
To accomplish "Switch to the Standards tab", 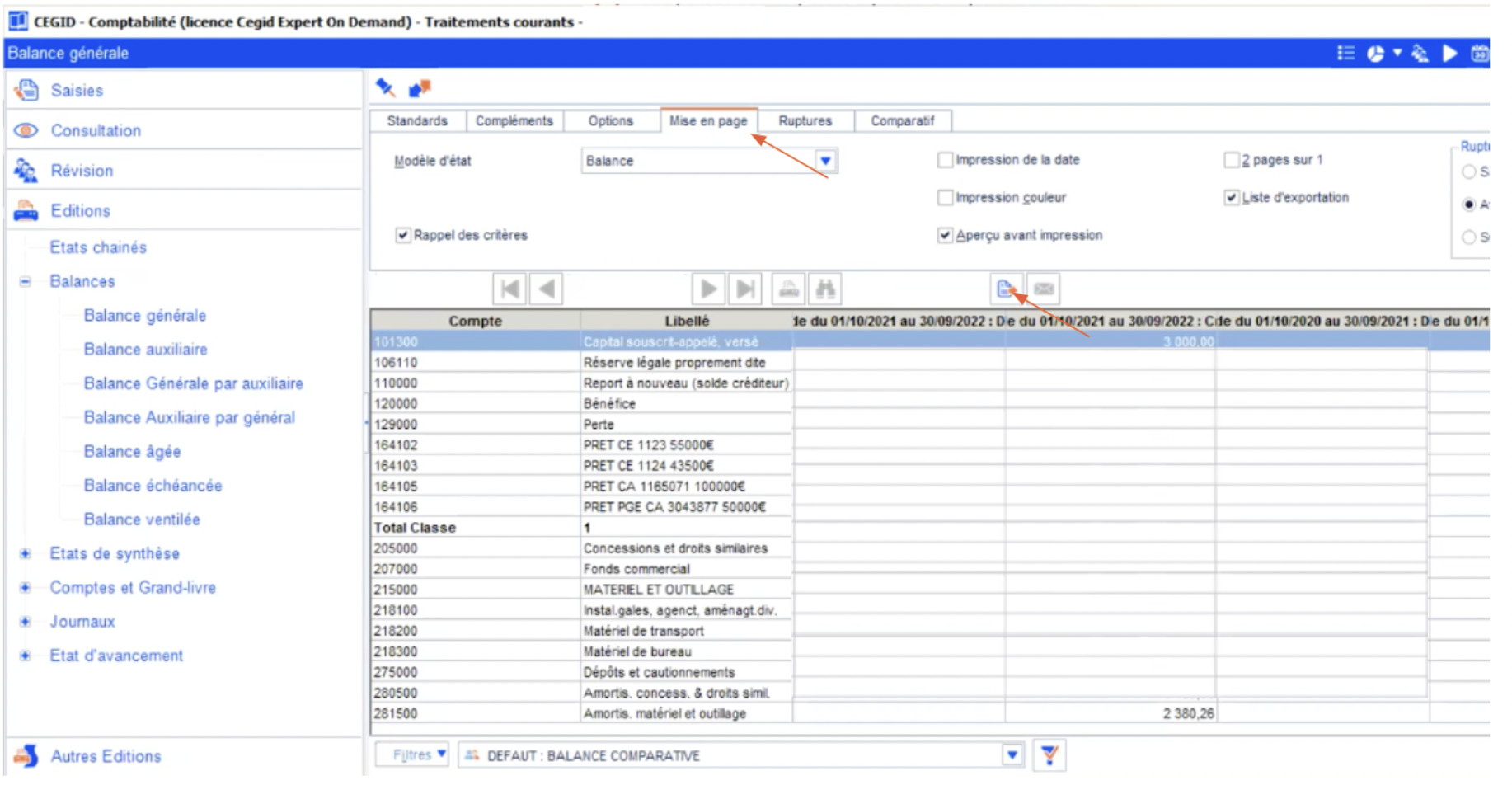I will (x=417, y=120).
